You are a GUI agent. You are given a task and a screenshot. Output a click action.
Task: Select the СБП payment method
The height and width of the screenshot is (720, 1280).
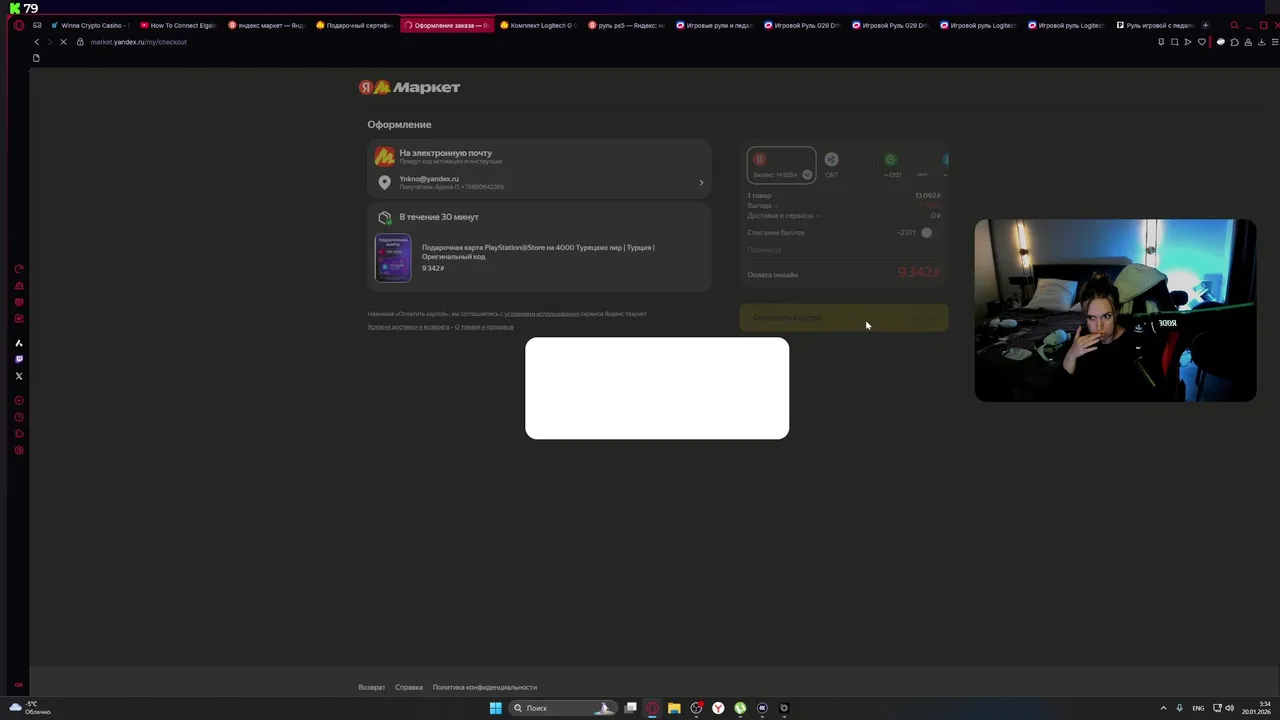tap(831, 165)
